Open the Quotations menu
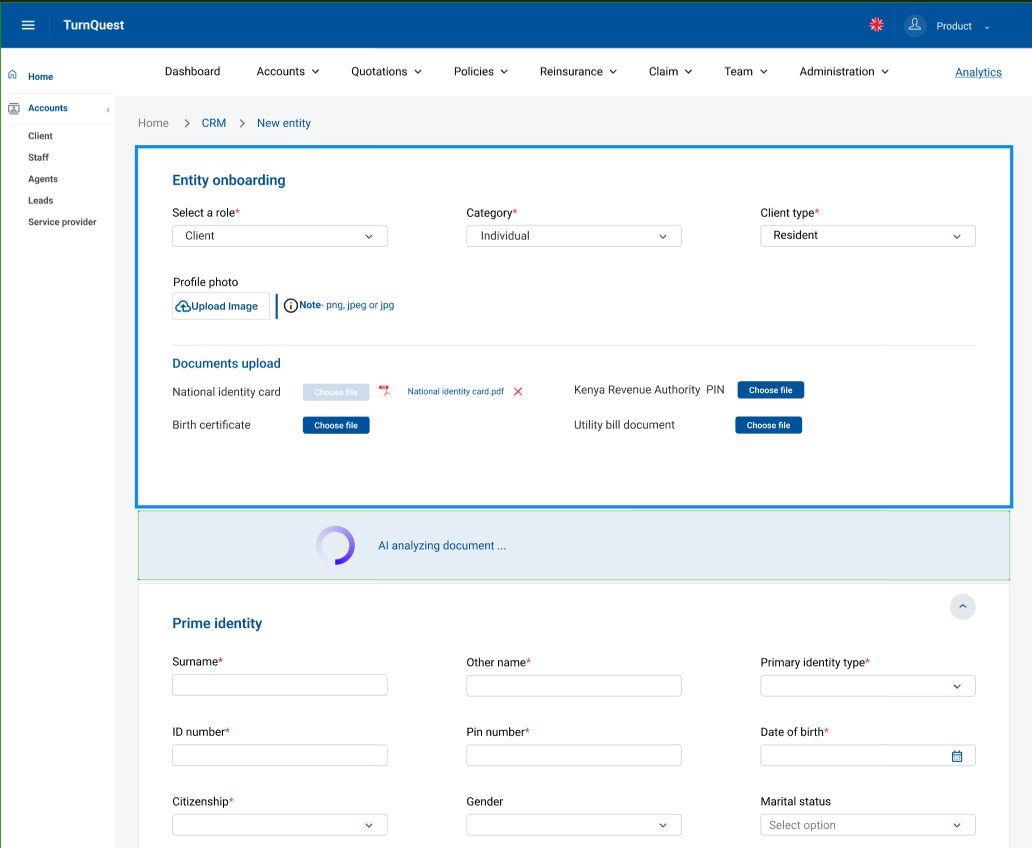1032x848 pixels. tap(386, 72)
